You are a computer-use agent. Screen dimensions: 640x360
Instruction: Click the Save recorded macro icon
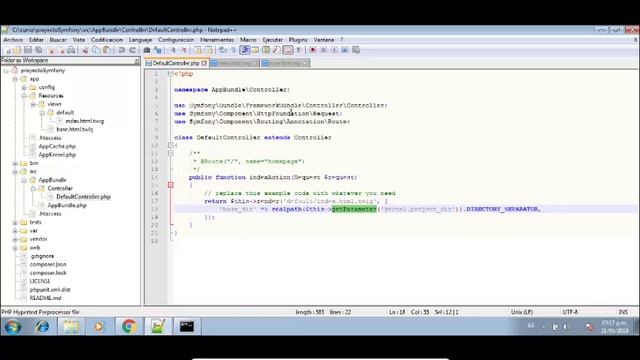(x=356, y=50)
